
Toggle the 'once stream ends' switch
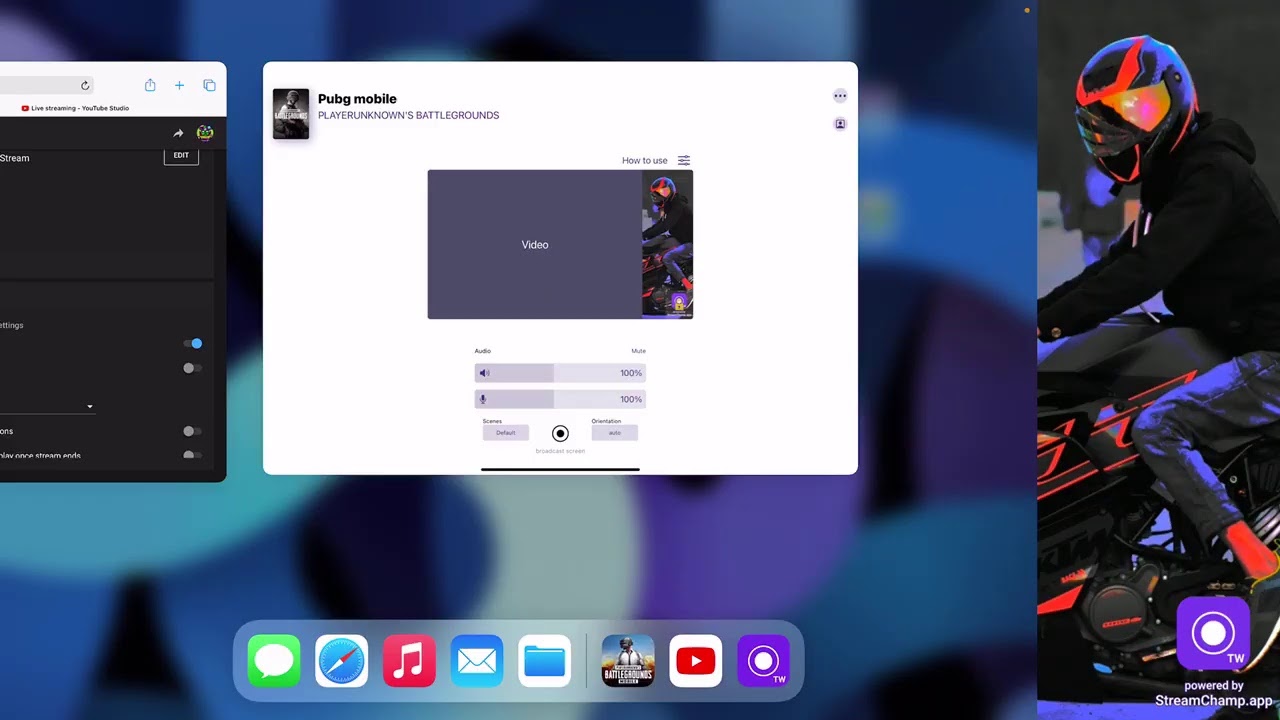click(192, 455)
